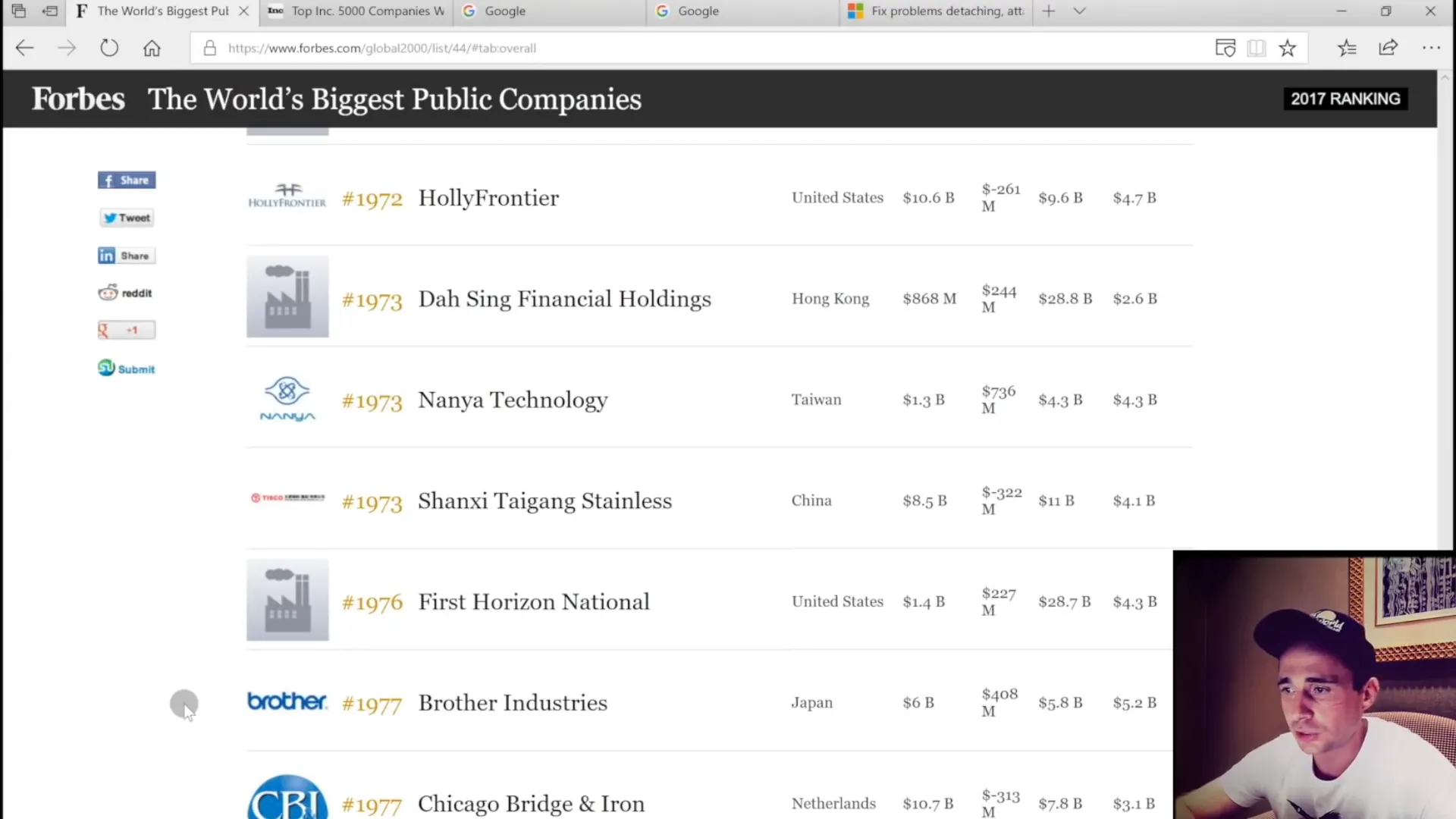
Task: Click the browser forward arrow
Action: coord(67,49)
